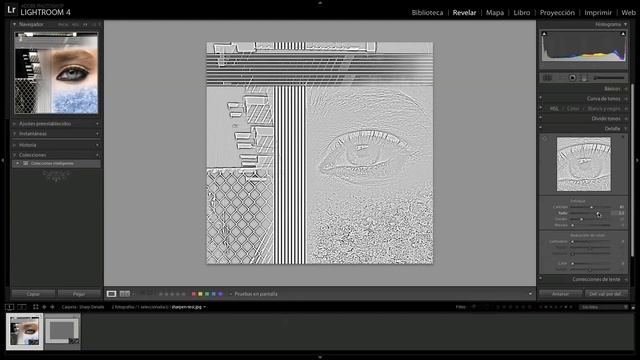
Task: Select second window display icon
Action: point(22,307)
